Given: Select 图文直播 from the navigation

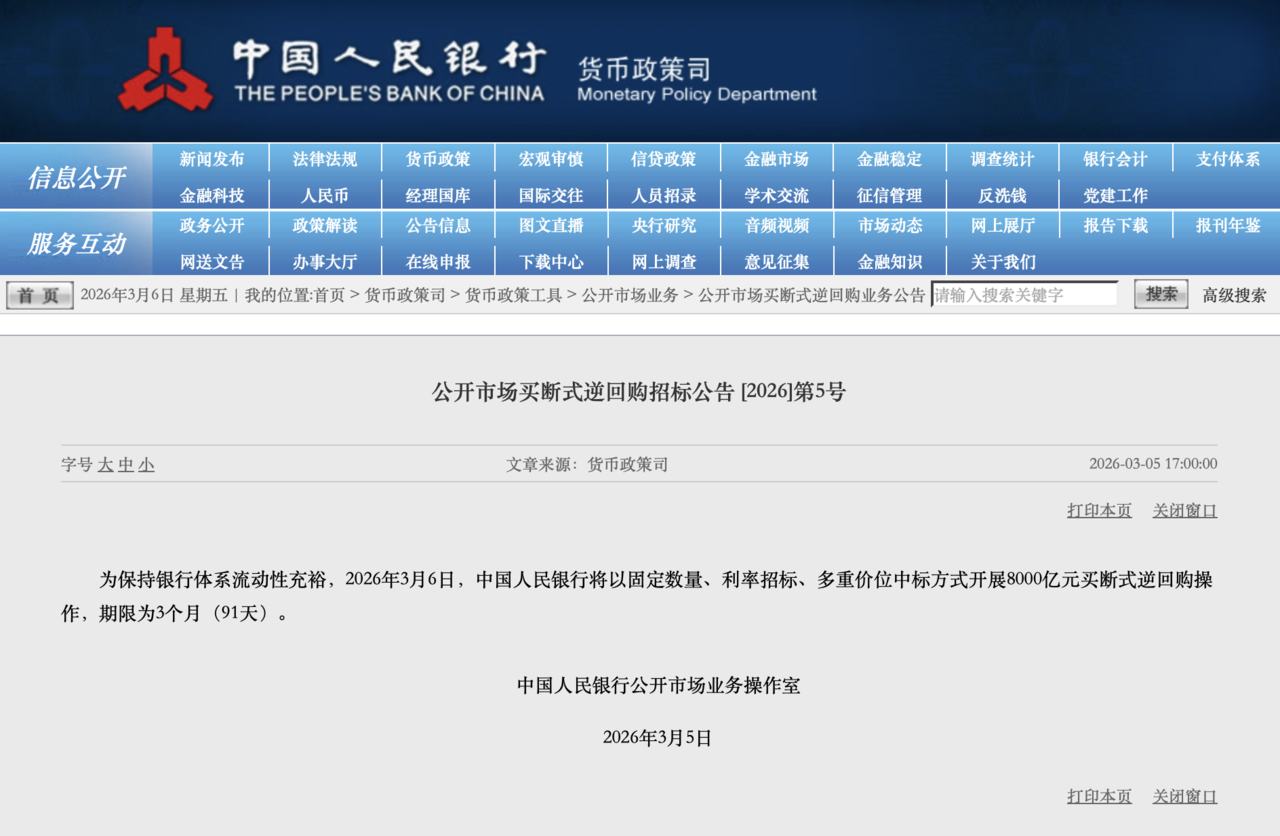Looking at the screenshot, I should pos(550,226).
